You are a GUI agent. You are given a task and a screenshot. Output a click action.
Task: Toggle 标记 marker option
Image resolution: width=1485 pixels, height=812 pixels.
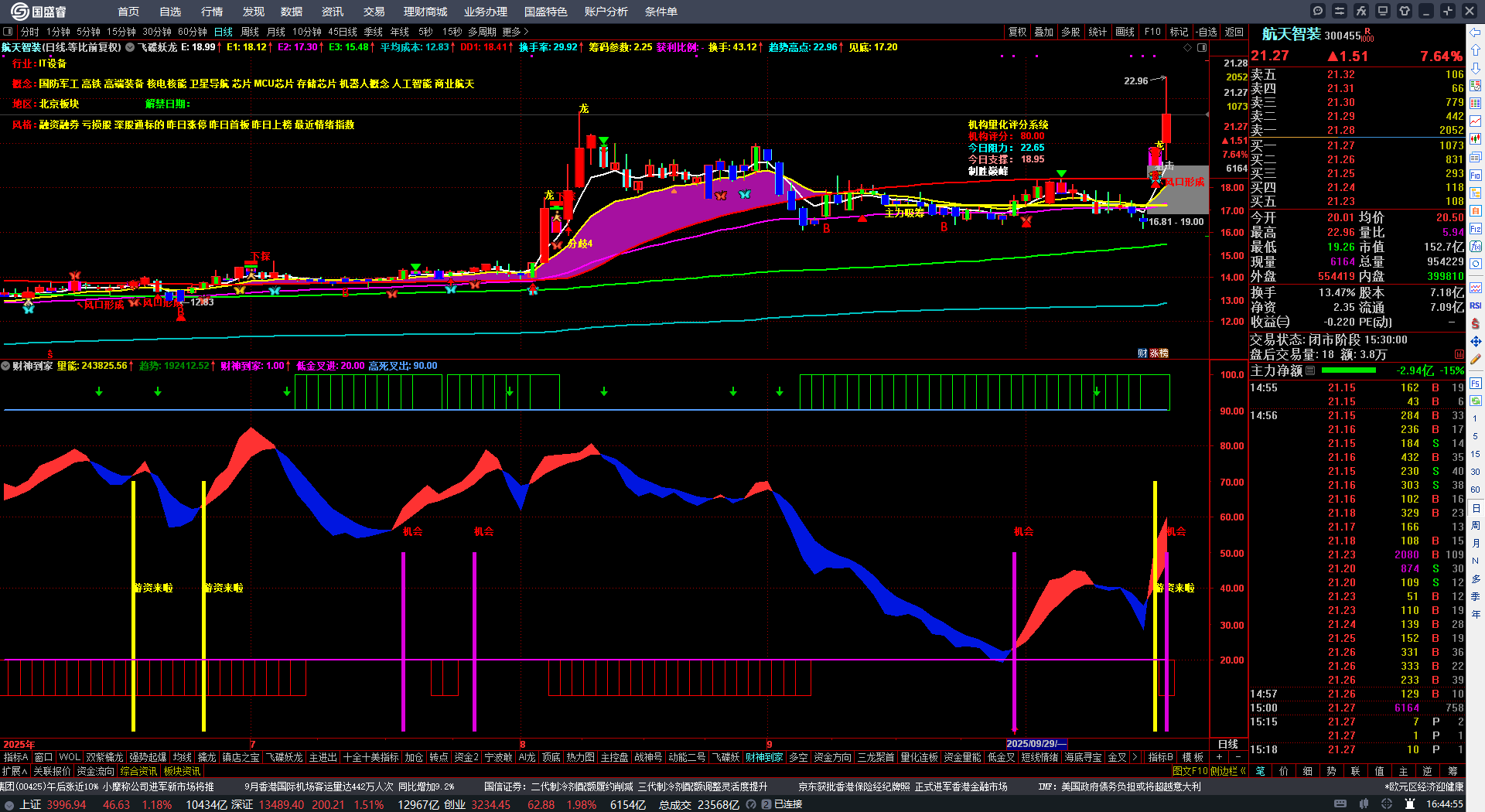click(x=1179, y=32)
